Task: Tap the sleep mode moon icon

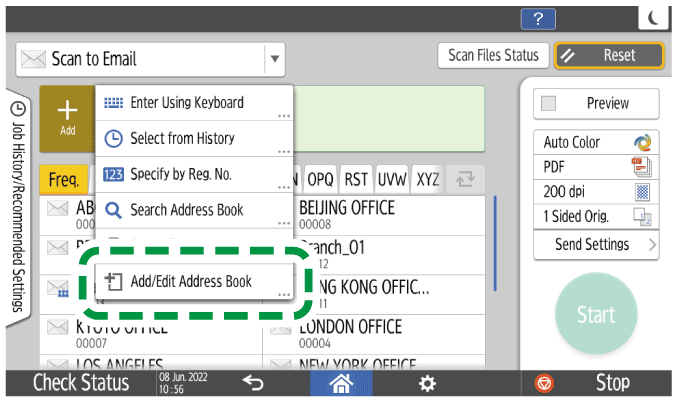Action: pos(652,17)
